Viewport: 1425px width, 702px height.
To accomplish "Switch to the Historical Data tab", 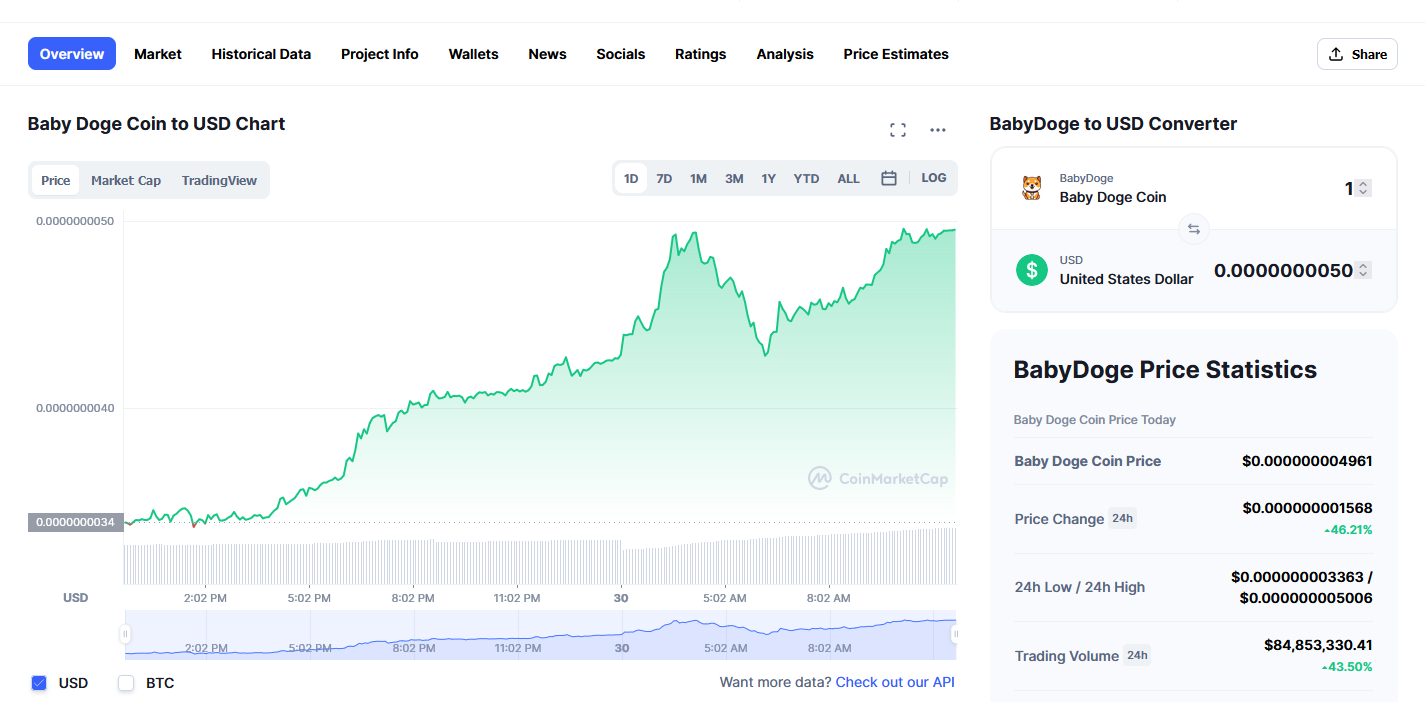I will (x=261, y=54).
